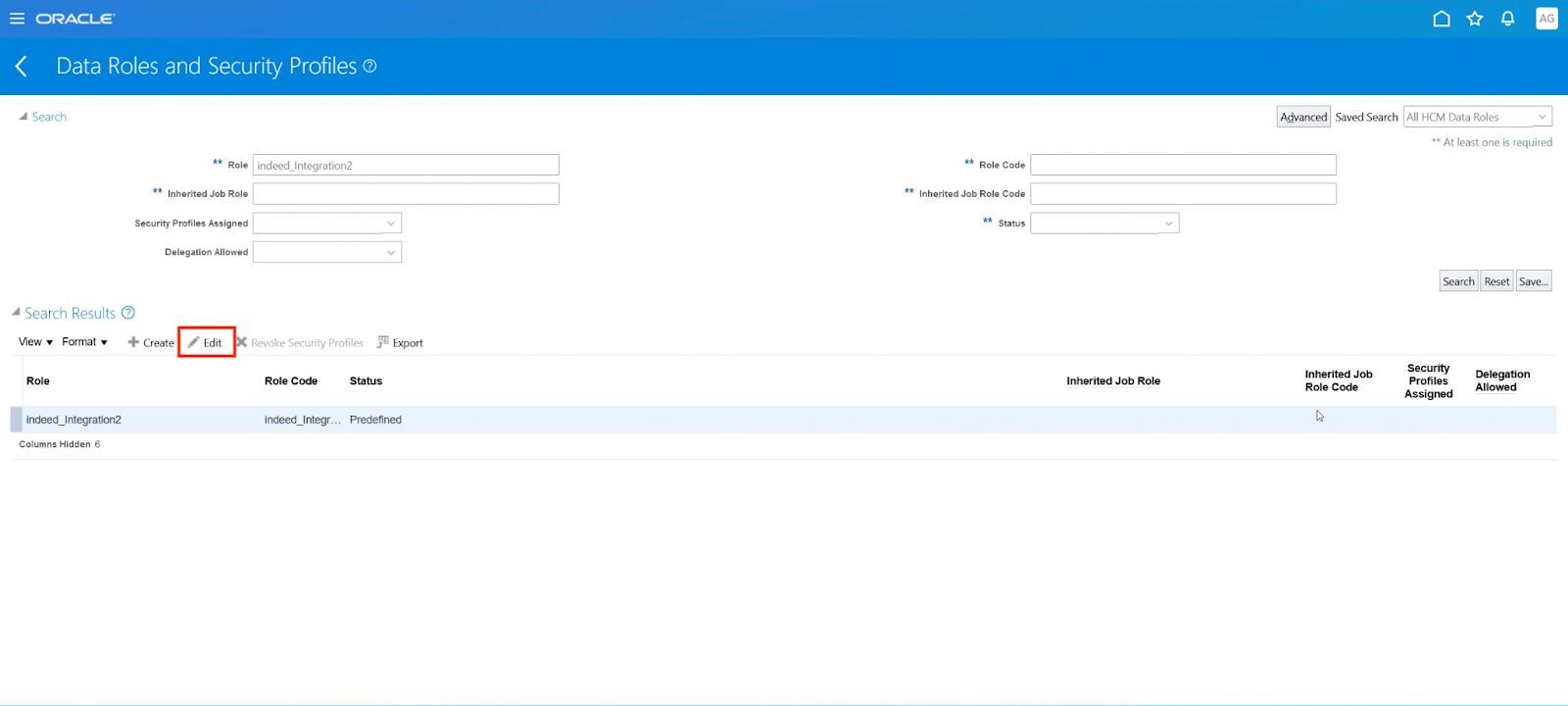Click the truncated indeed_Integr… role code cell
1568x706 pixels.
tap(303, 420)
